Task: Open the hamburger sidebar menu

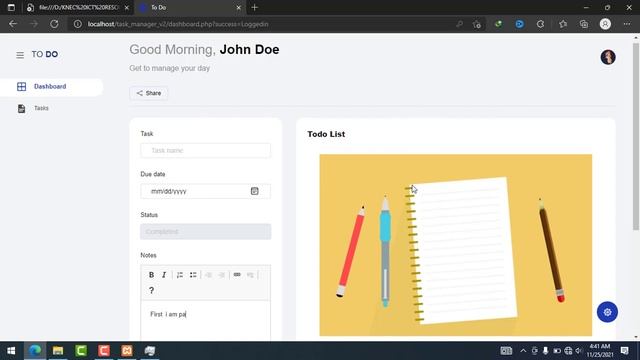Action: pos(20,55)
